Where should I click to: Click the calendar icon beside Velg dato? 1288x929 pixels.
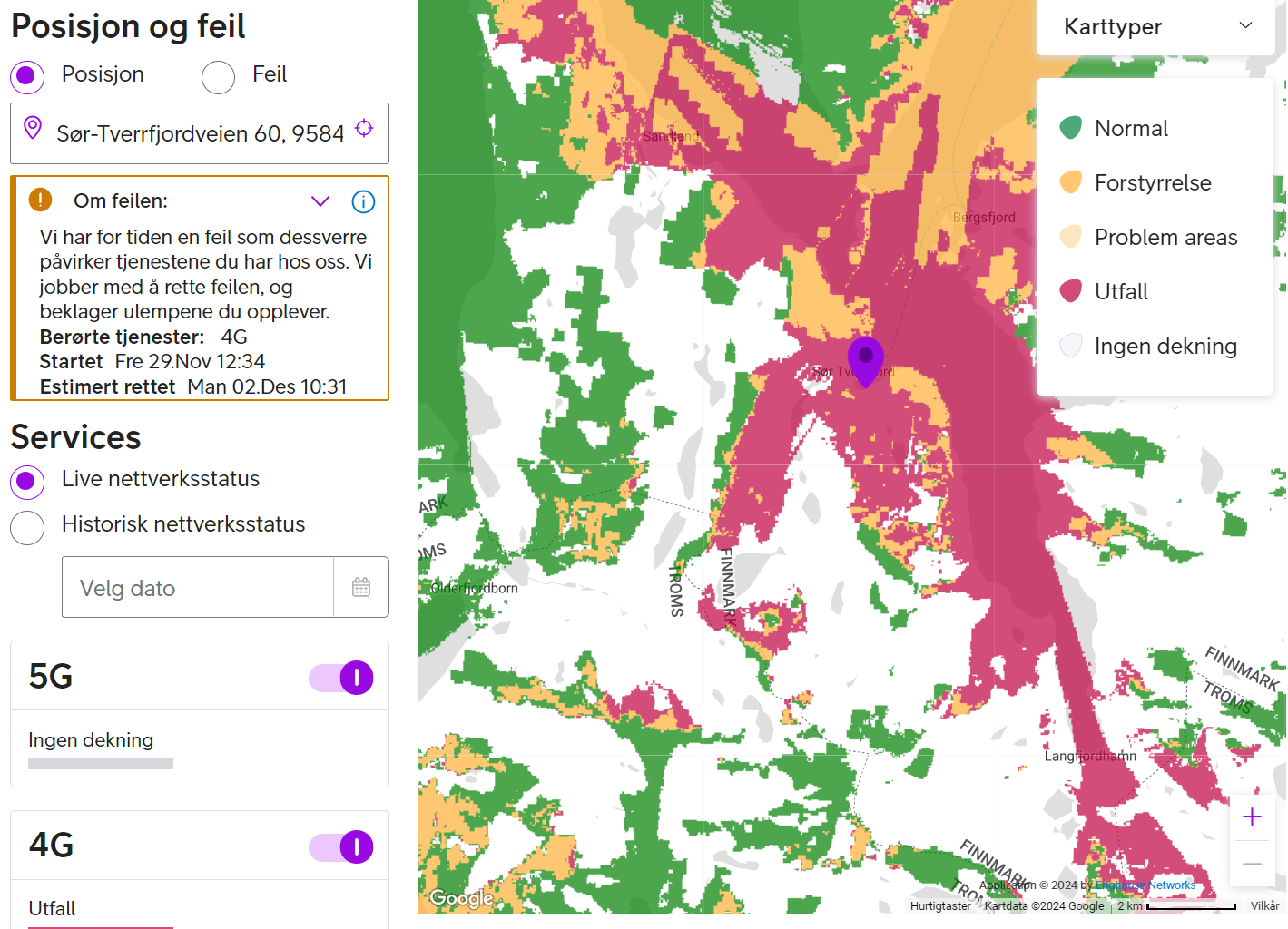click(361, 587)
